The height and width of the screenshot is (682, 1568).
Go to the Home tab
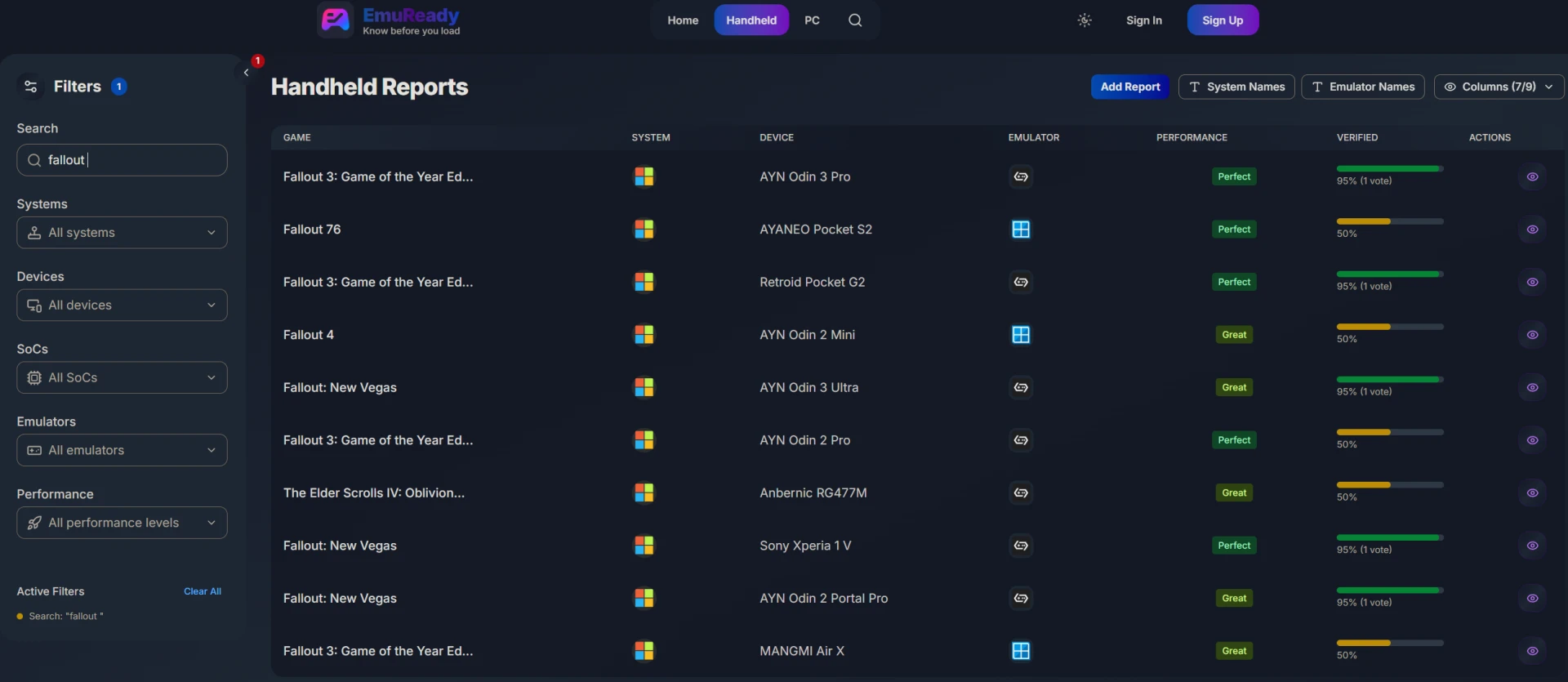click(x=682, y=20)
